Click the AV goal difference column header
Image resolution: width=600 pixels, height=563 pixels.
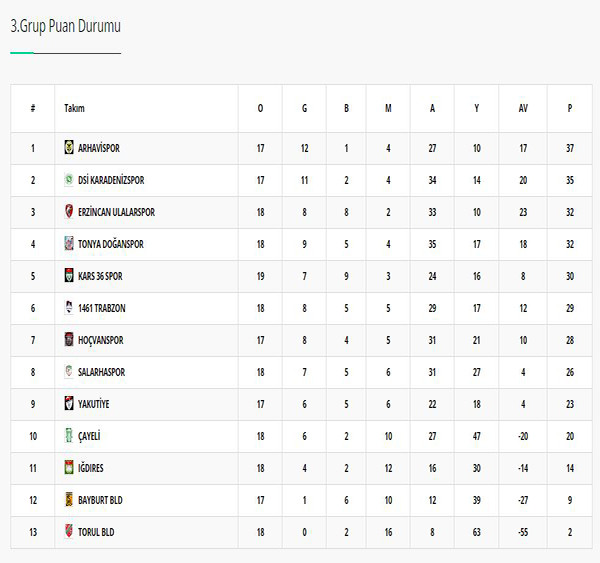tap(523, 108)
